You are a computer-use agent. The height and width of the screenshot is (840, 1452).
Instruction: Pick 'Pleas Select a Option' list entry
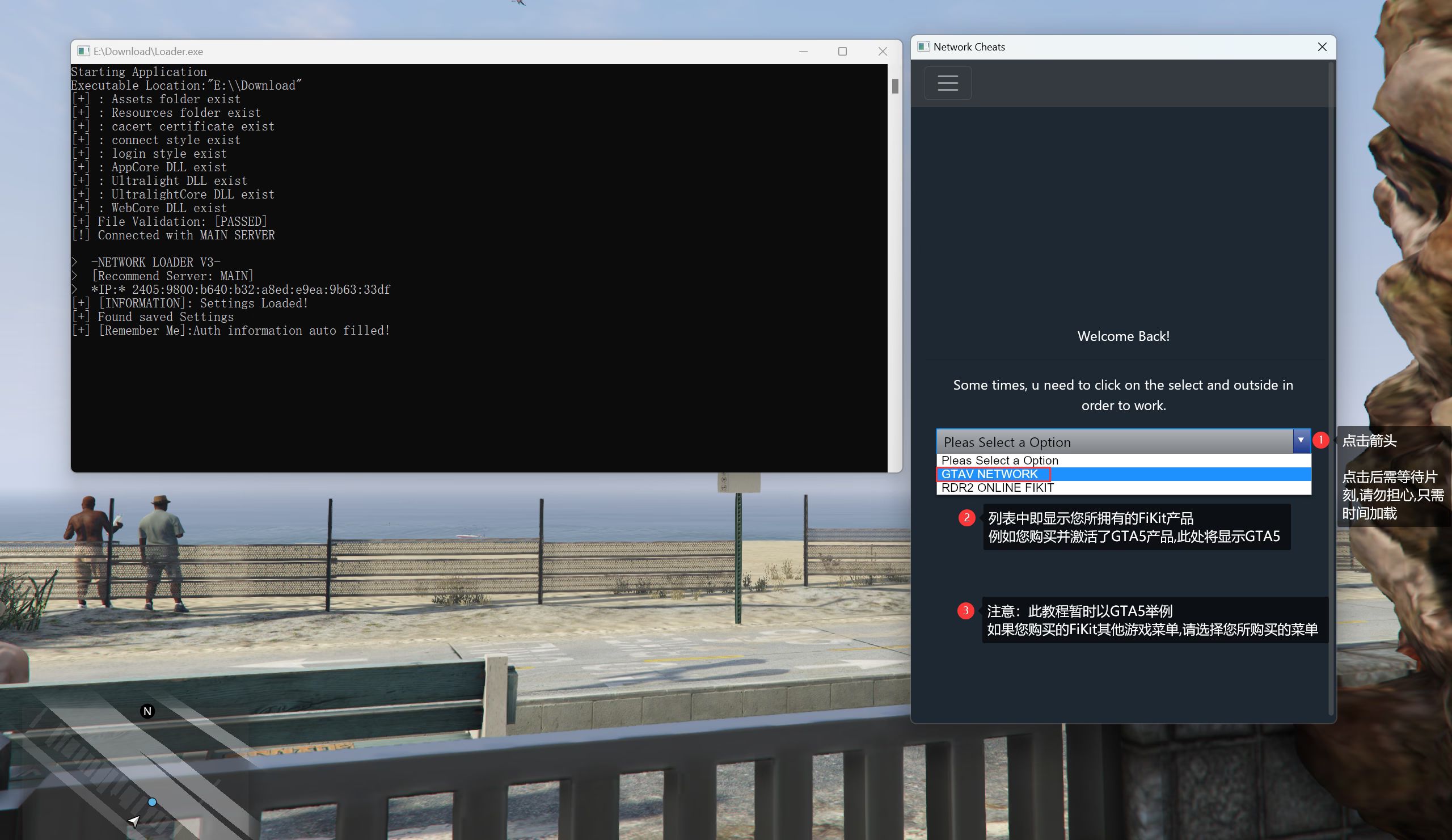(1000, 461)
